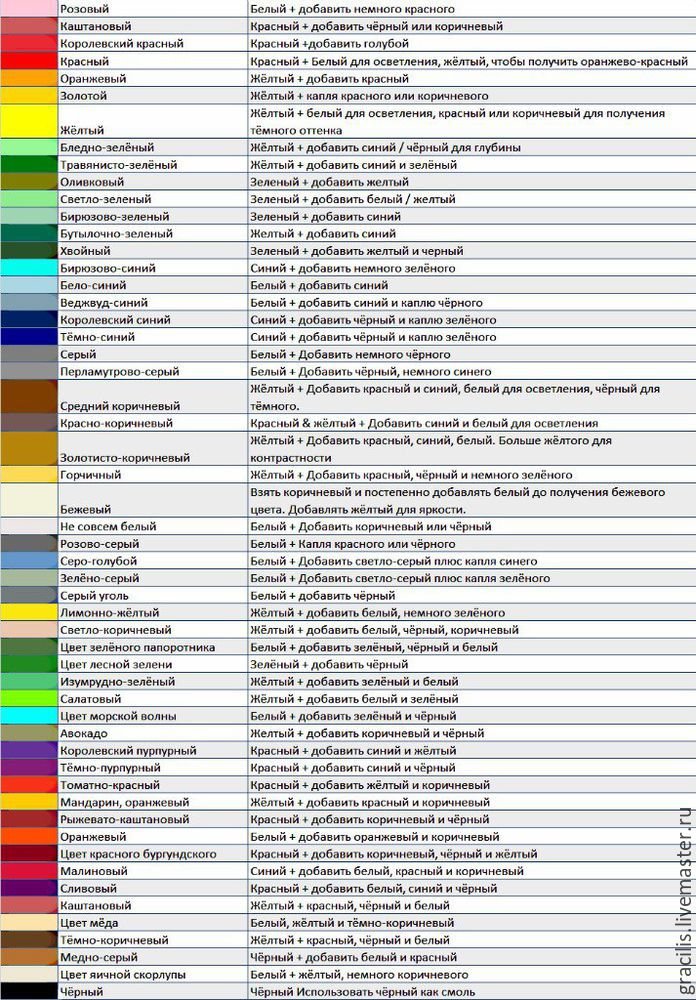Click the red swatch beside "Красный"
The image size is (696, 1000).
tap(28, 61)
